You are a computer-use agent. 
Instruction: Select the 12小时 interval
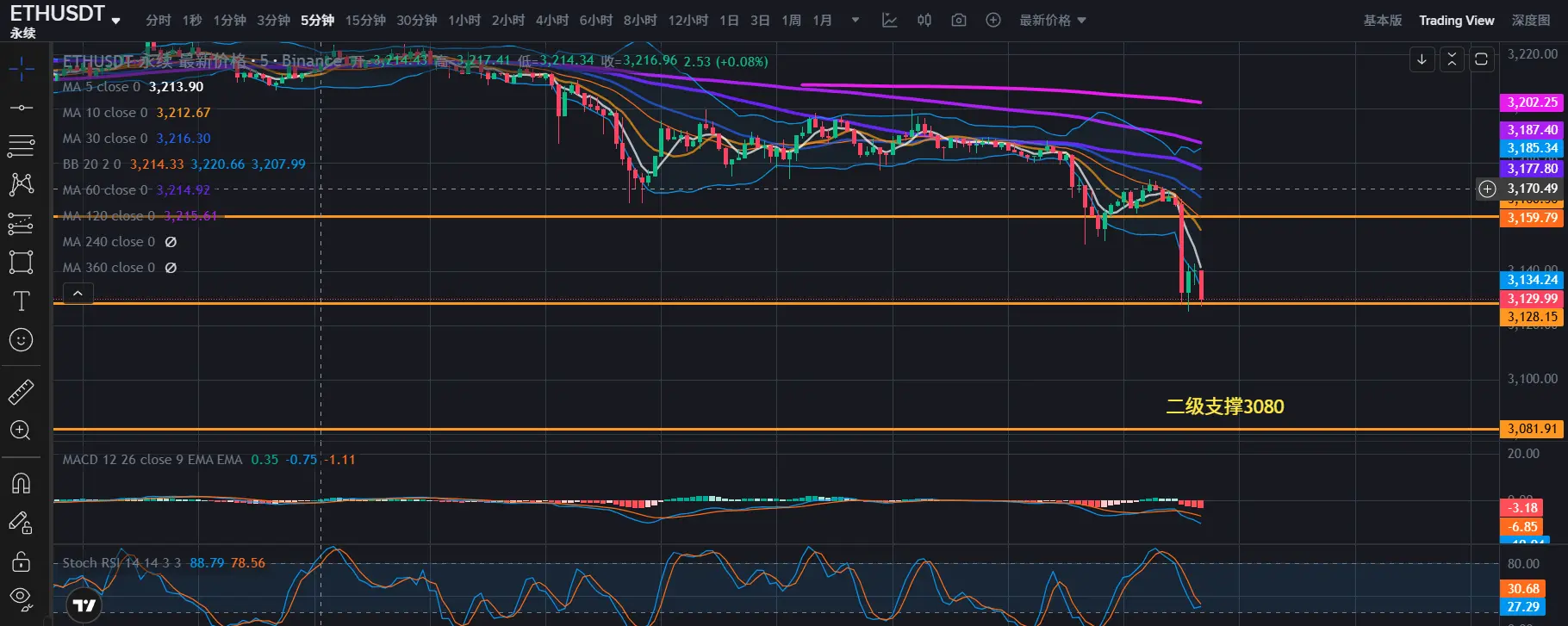(x=688, y=20)
